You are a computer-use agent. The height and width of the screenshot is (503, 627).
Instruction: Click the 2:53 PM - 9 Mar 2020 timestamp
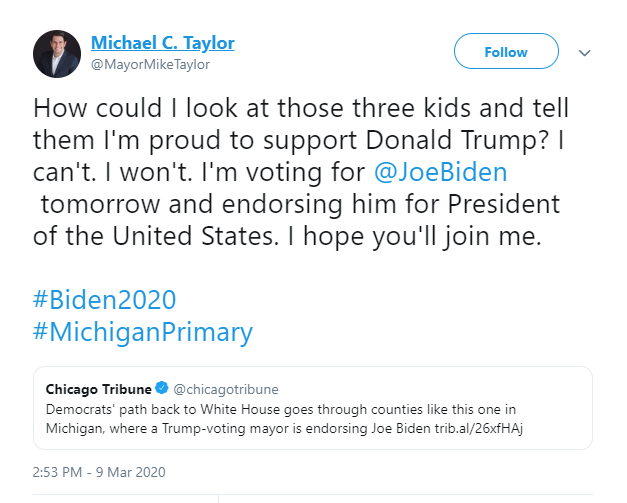tap(99, 472)
